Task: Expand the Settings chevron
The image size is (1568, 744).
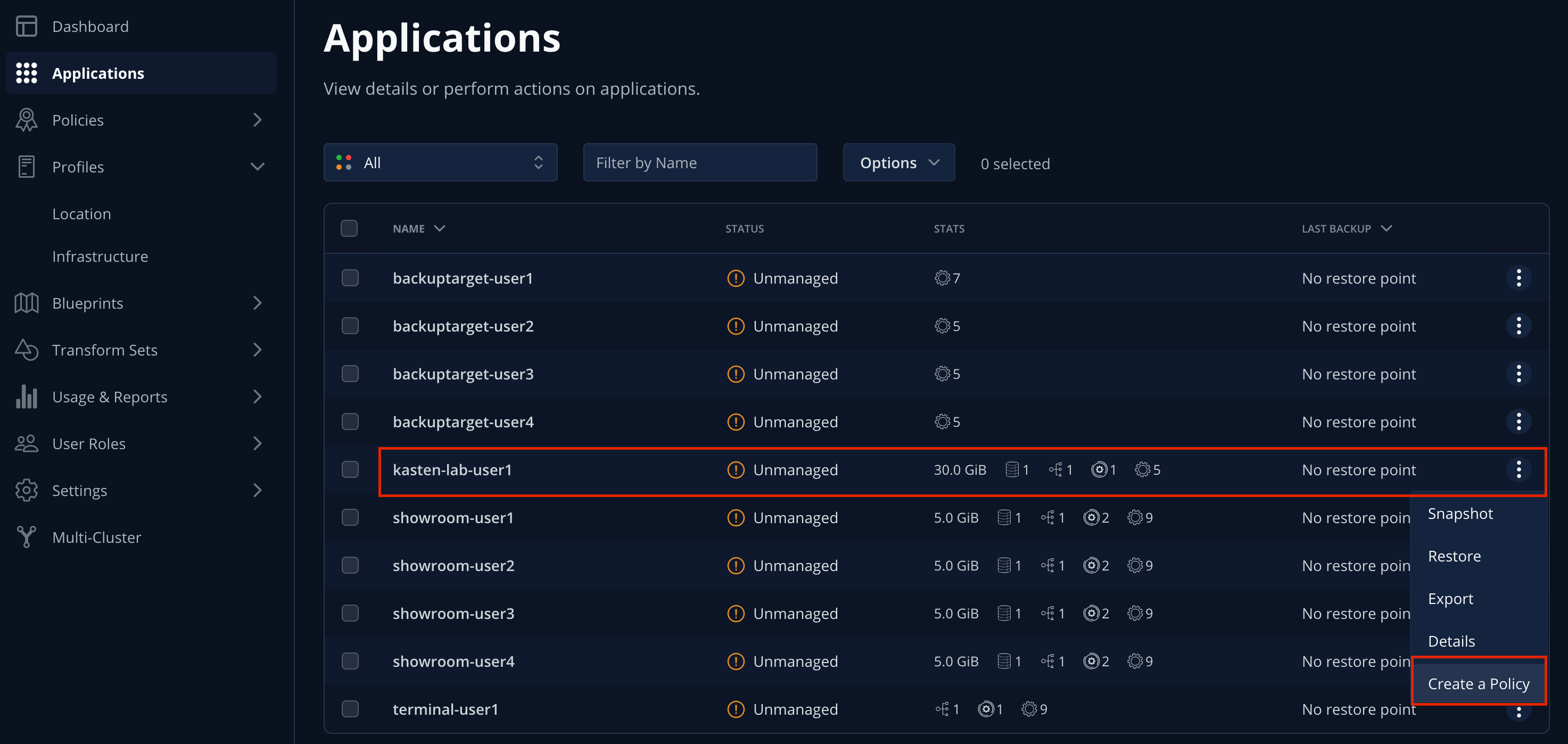Action: (258, 490)
